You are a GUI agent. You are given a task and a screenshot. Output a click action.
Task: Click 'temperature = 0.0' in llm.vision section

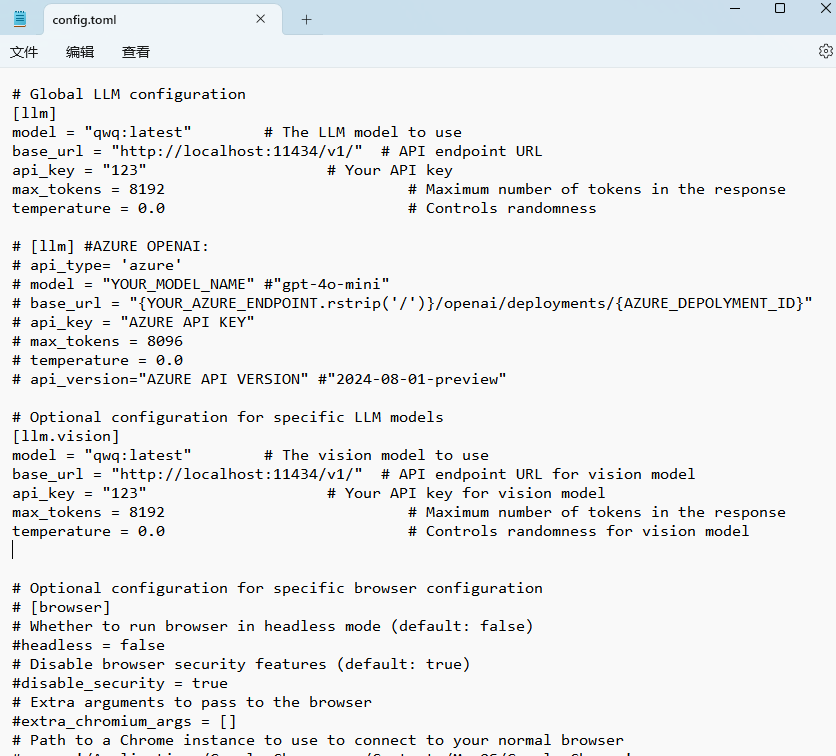click(89, 532)
